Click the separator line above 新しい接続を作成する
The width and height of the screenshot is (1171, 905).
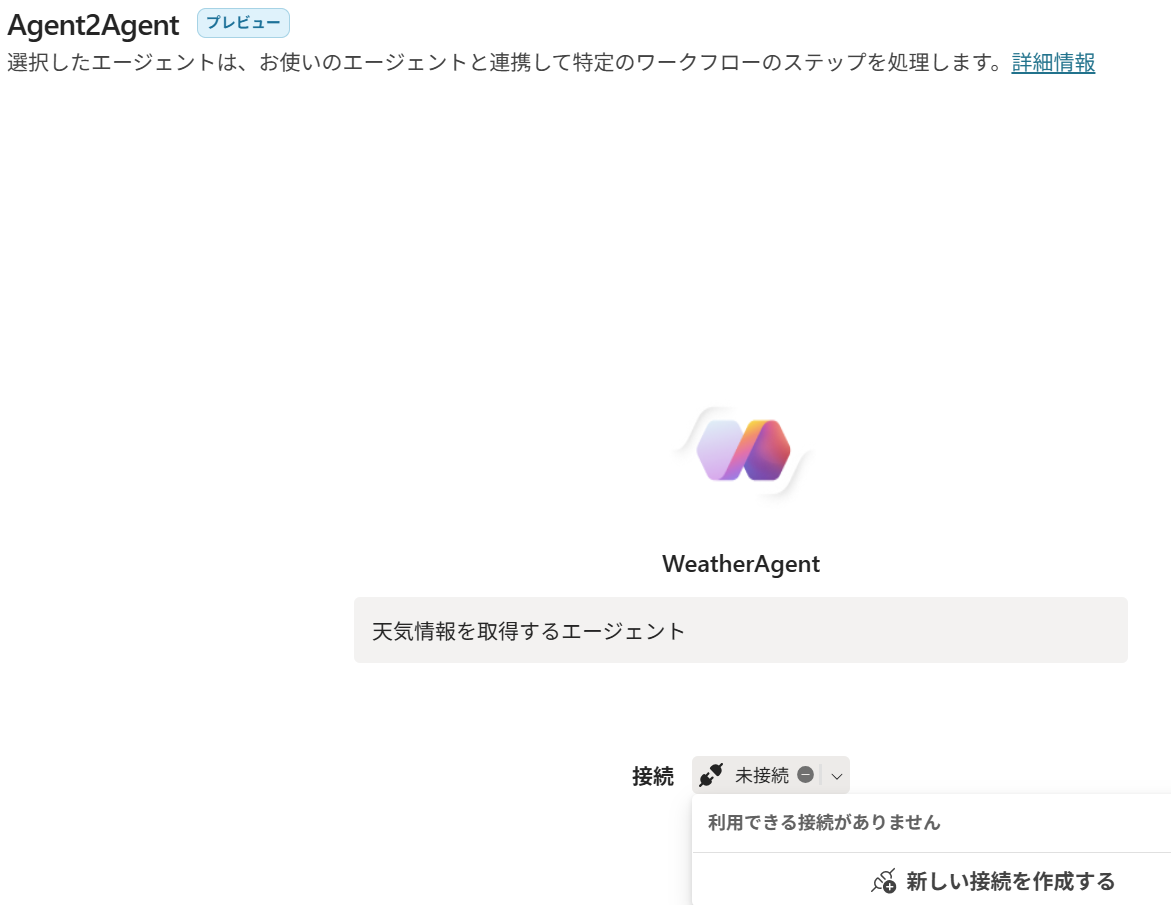click(x=931, y=852)
